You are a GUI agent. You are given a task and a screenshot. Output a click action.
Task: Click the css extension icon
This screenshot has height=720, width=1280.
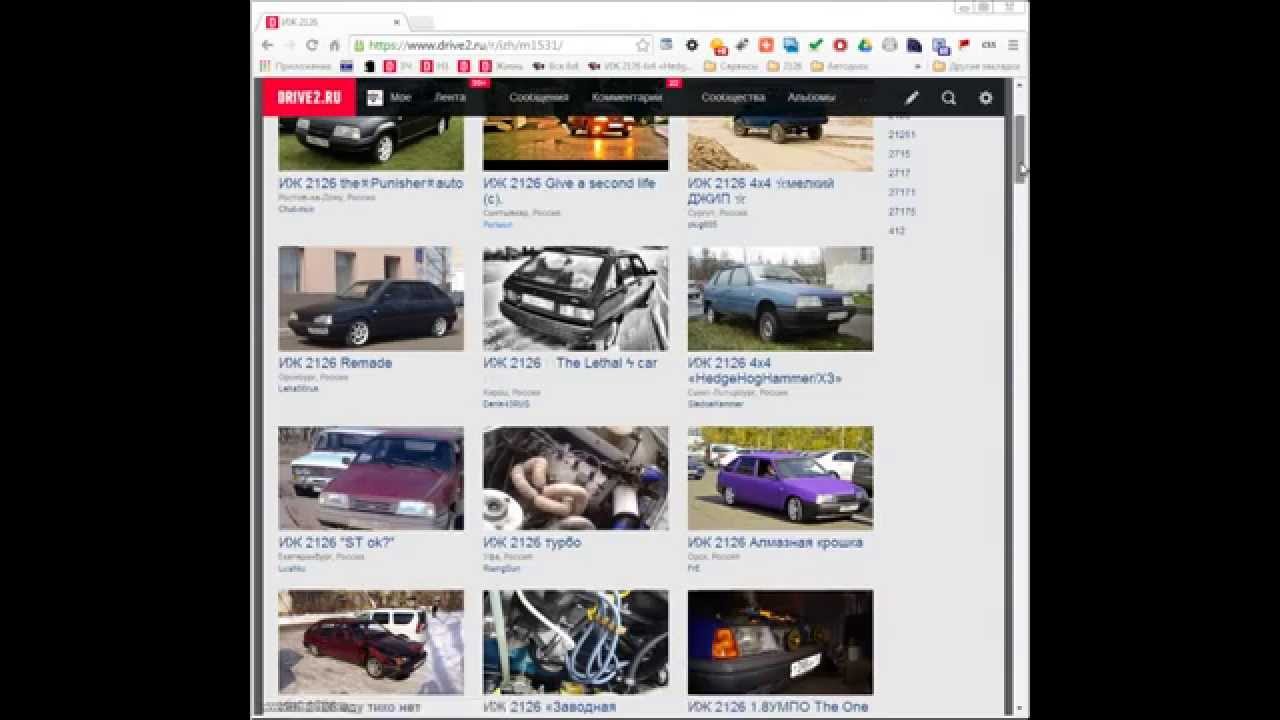point(989,45)
